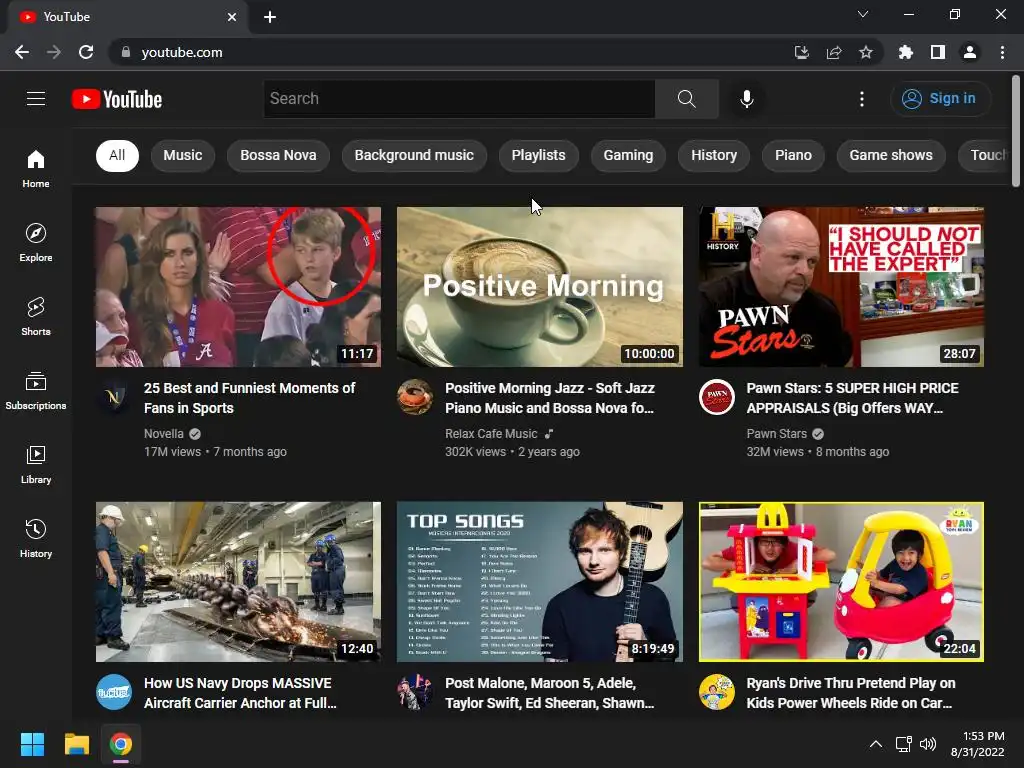Image resolution: width=1024 pixels, height=768 pixels.
Task: Expand Chrome tab search dropdown
Action: [x=863, y=14]
